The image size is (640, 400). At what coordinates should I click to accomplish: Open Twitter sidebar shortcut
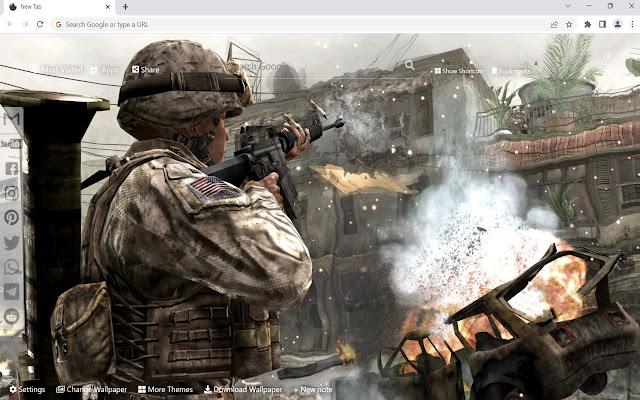12,242
